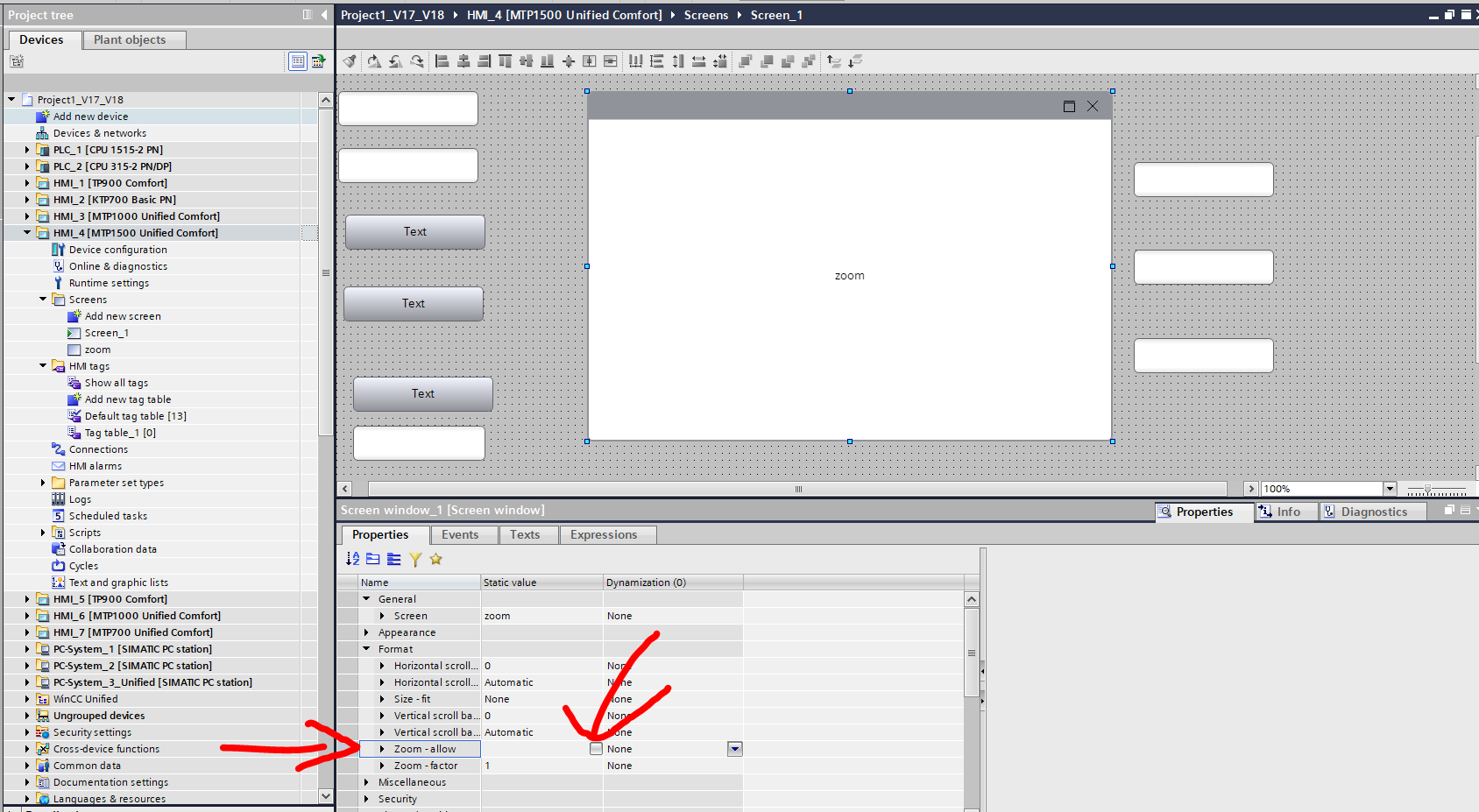Switch to the Info inspector tab

click(1288, 512)
